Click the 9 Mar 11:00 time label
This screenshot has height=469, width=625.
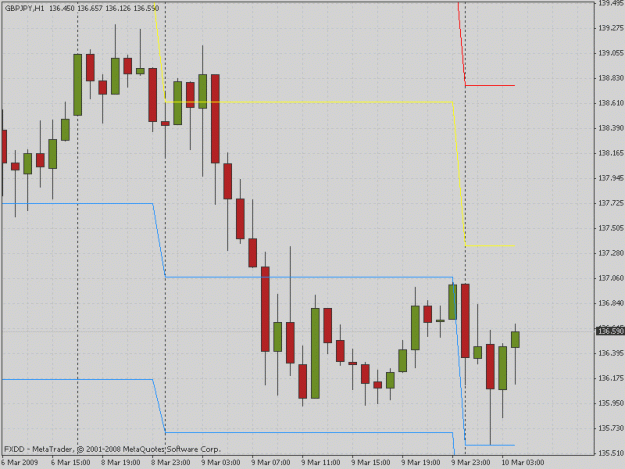[x=320, y=462]
